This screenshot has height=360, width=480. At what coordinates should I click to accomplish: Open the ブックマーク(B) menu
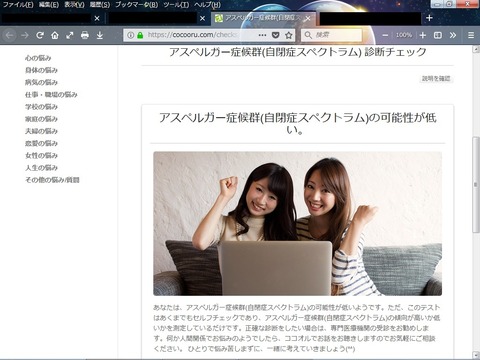[136, 5]
